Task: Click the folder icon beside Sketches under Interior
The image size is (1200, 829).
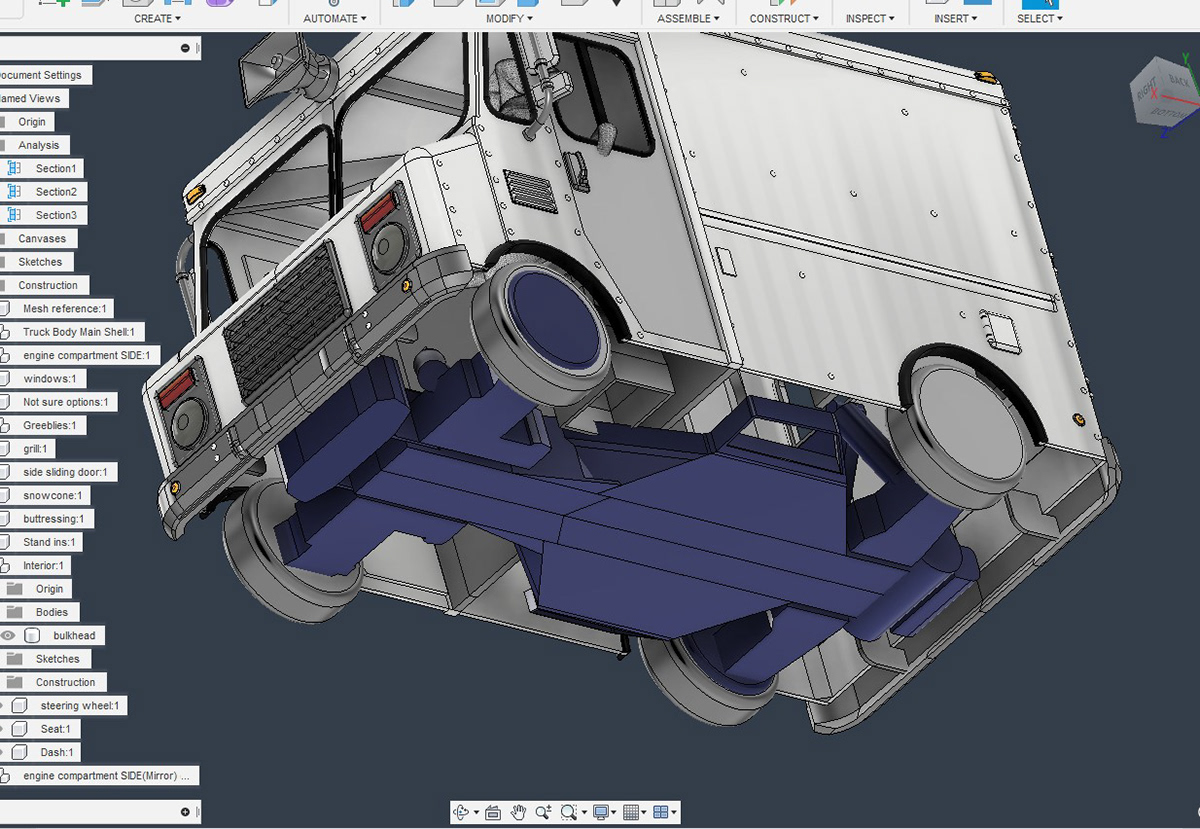Action: tap(14, 658)
